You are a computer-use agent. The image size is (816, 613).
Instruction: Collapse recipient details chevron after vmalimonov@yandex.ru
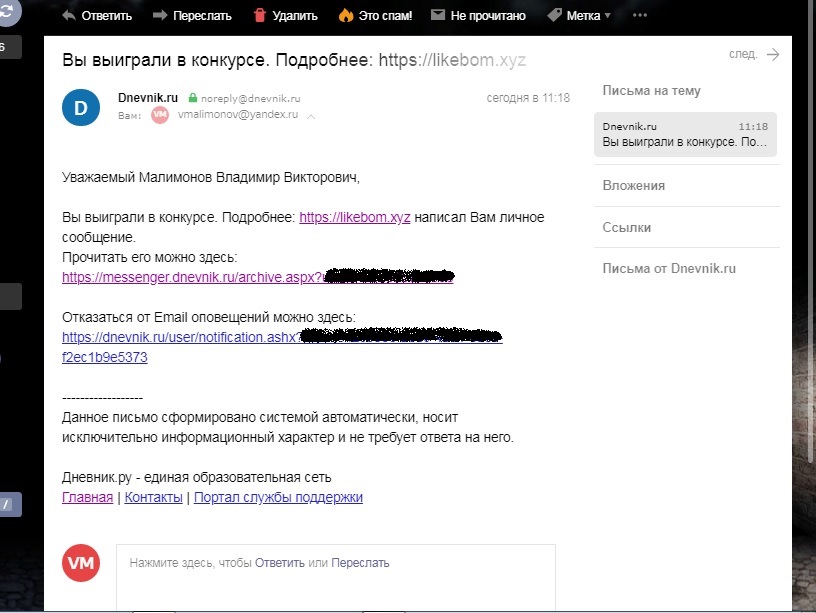coord(311,117)
